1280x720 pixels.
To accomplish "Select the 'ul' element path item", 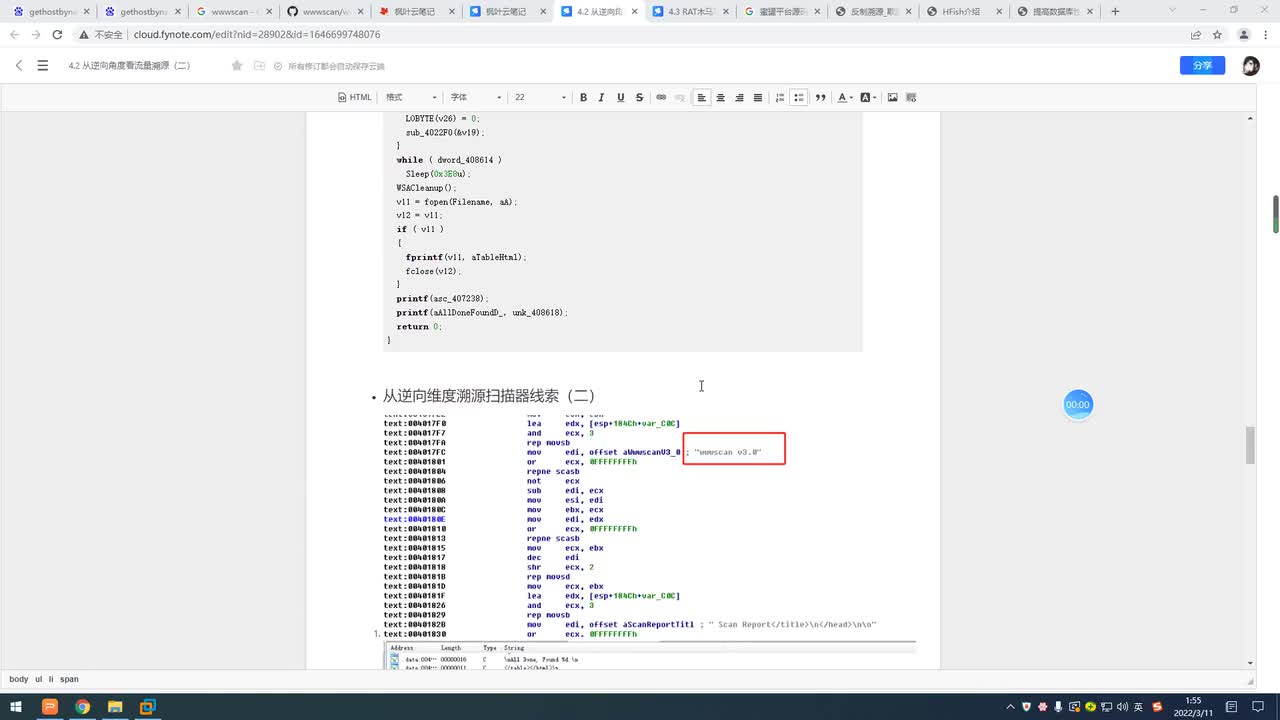I will (x=39, y=679).
